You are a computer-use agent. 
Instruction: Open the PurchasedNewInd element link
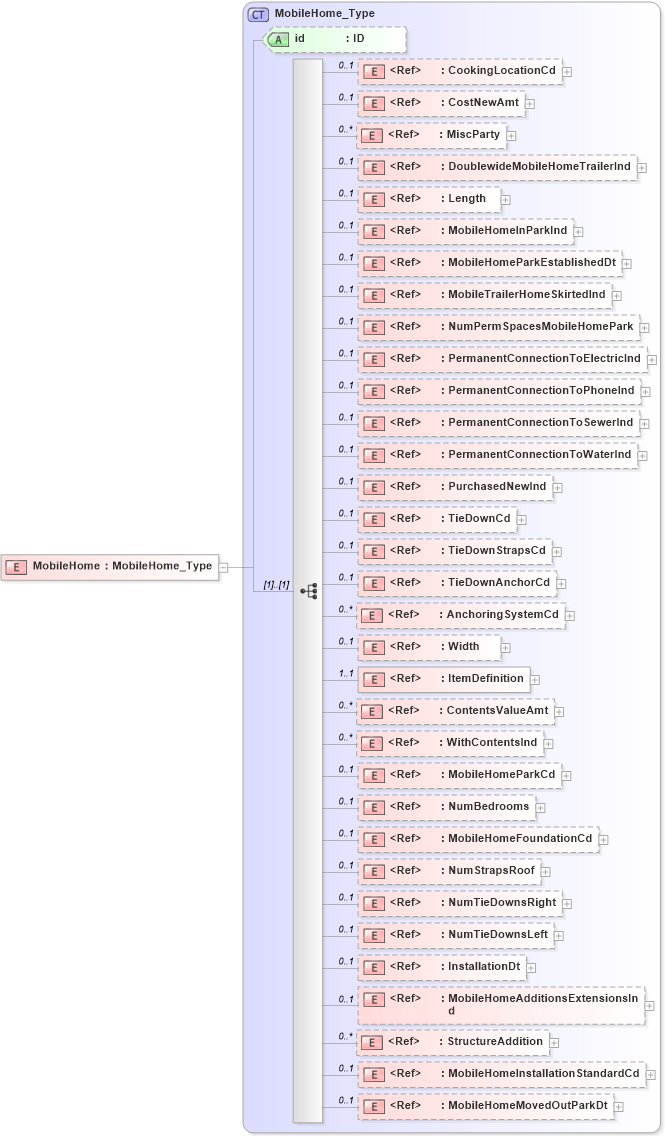point(496,486)
